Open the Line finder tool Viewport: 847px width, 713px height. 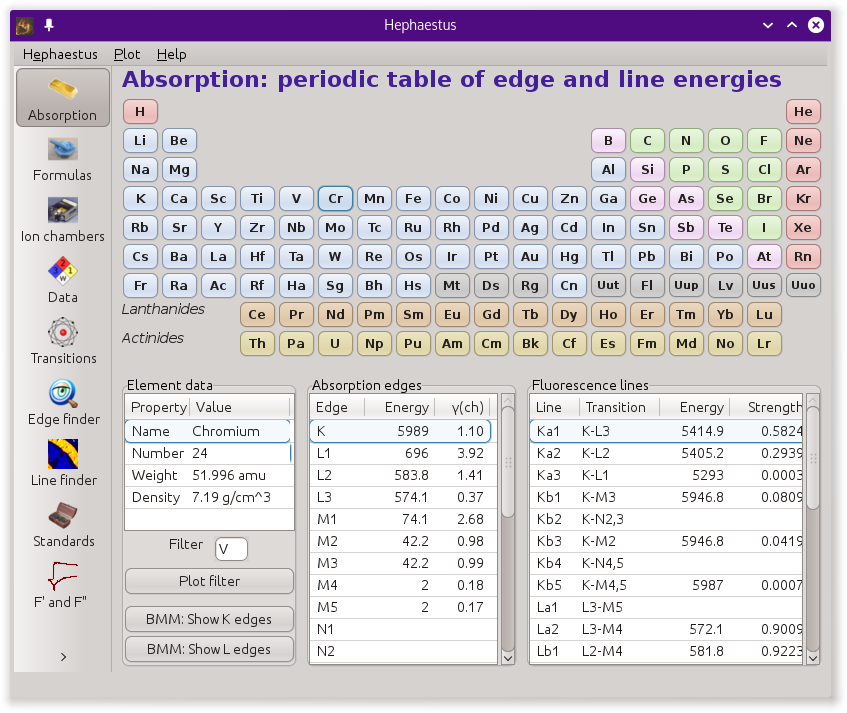(x=63, y=464)
